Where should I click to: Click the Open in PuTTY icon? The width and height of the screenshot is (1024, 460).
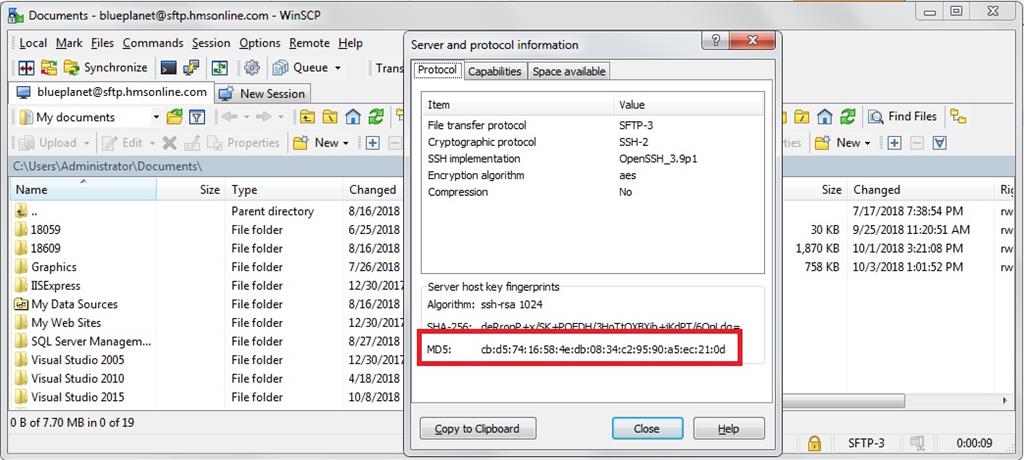(191, 67)
